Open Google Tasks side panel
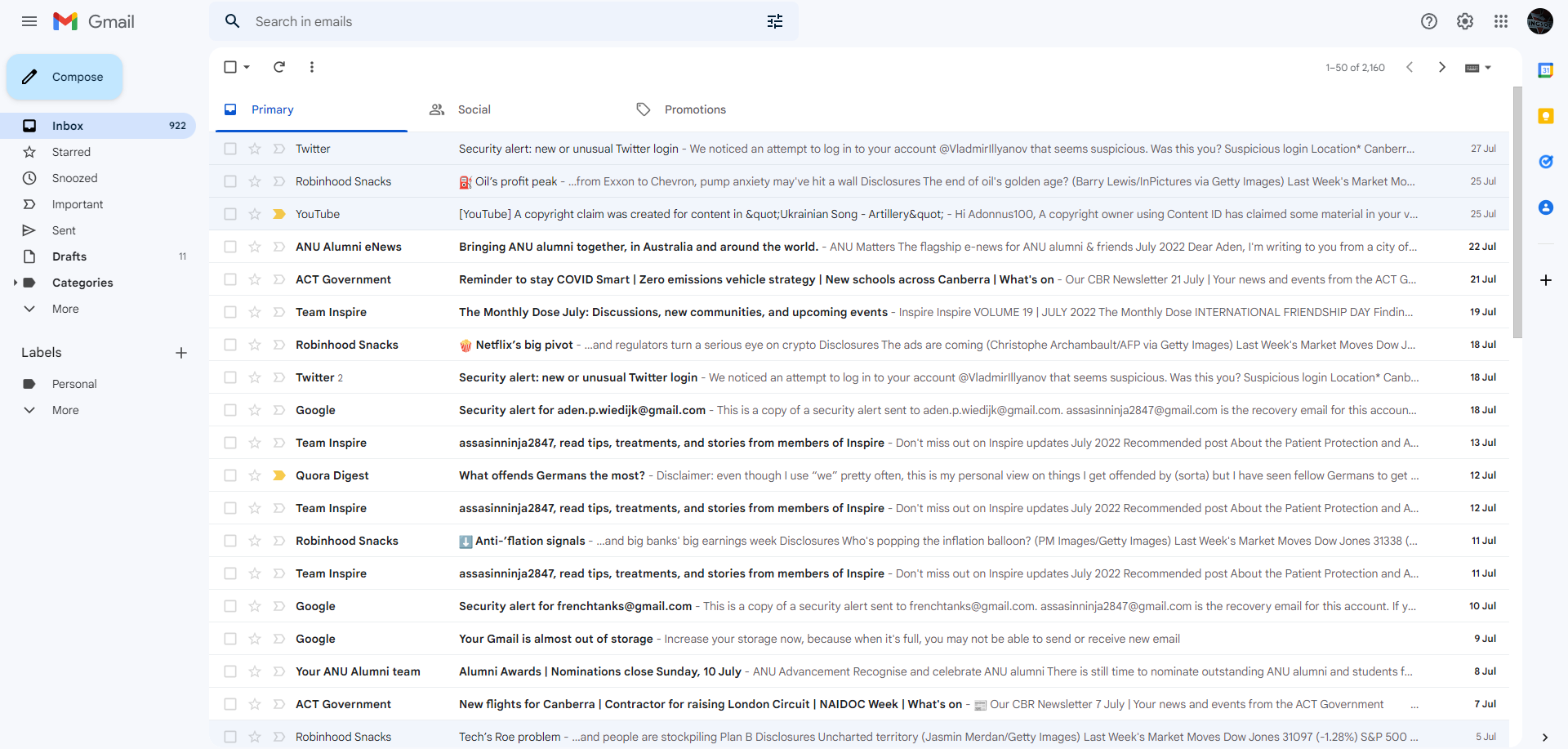Viewport: 1568px width, 749px height. coord(1546,162)
